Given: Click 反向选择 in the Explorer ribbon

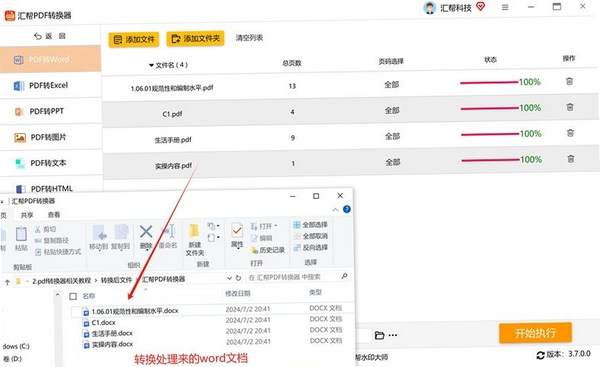Looking at the screenshot, I should point(310,247).
